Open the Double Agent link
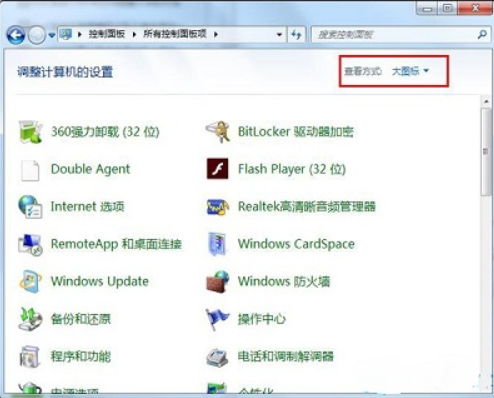The height and width of the screenshot is (398, 494). point(90,169)
